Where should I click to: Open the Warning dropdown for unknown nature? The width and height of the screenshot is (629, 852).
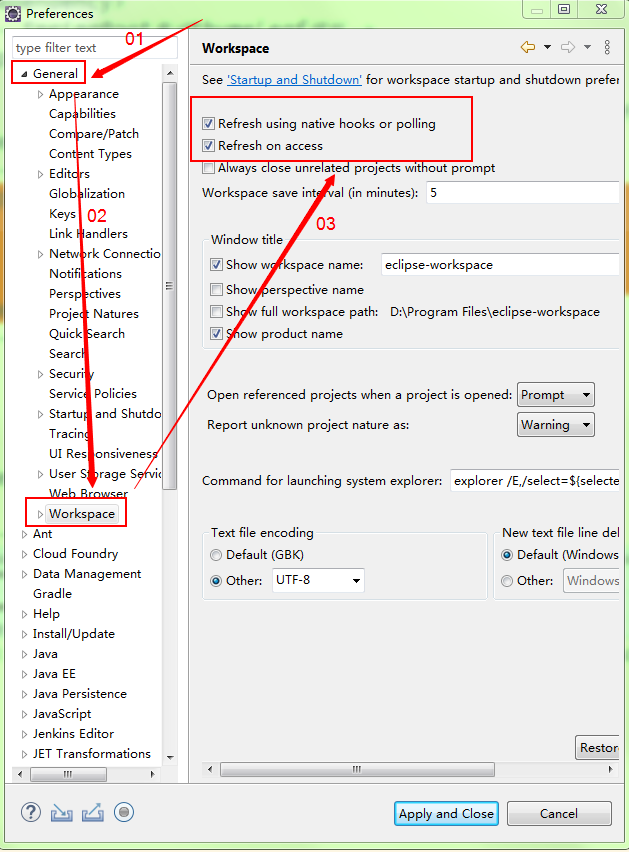[556, 424]
